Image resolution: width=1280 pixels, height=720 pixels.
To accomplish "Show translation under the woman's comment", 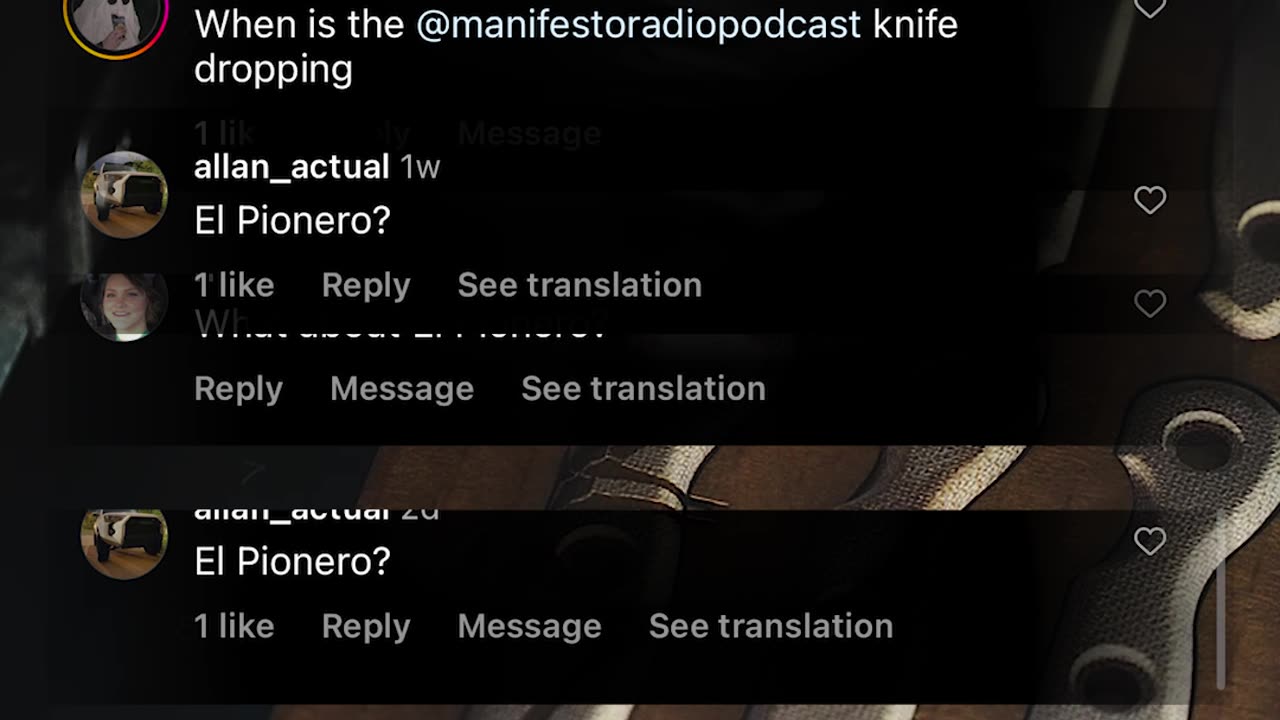I will [644, 388].
